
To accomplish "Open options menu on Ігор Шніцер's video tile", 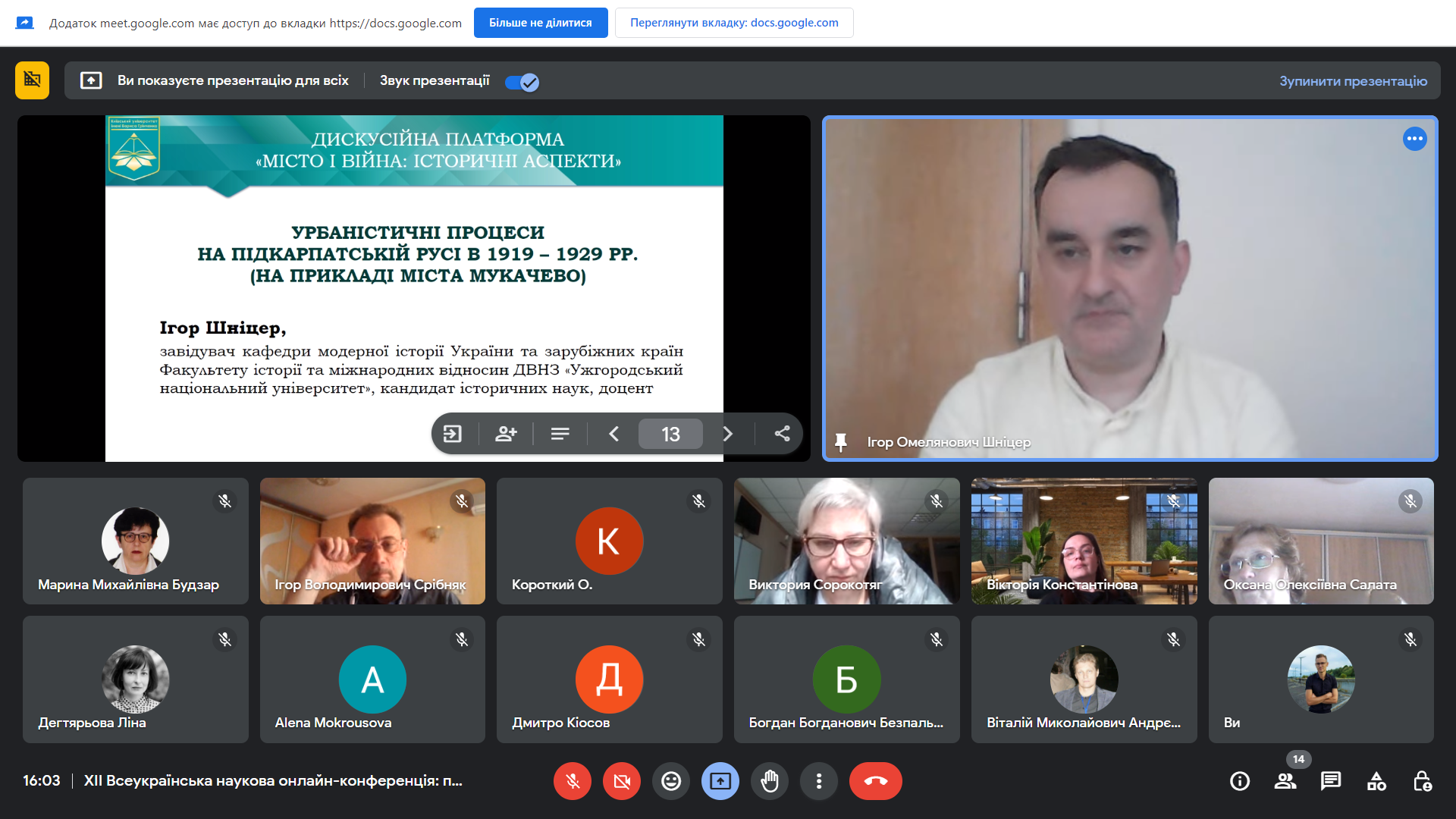I will (1414, 139).
